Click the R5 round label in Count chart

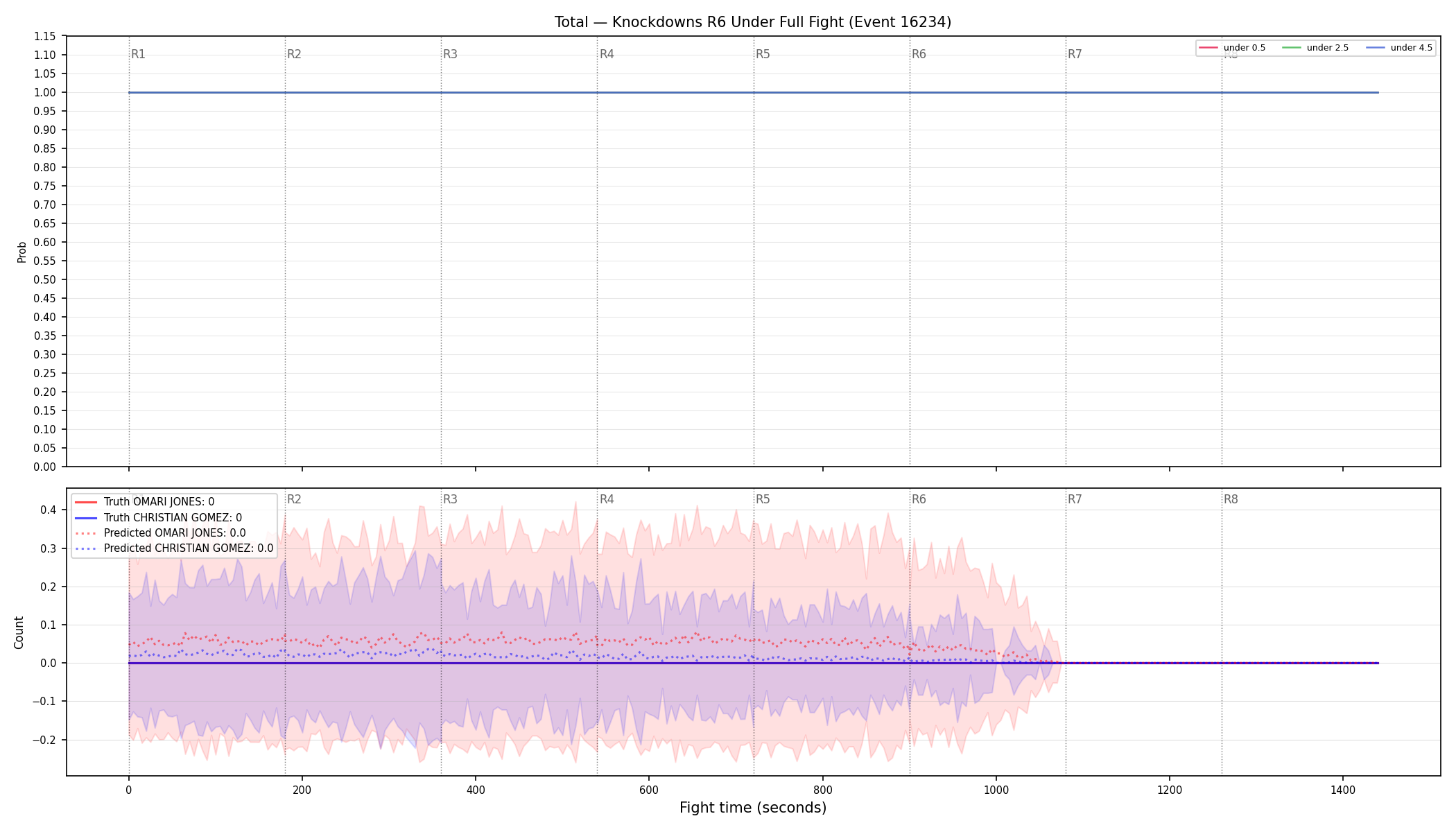[763, 499]
